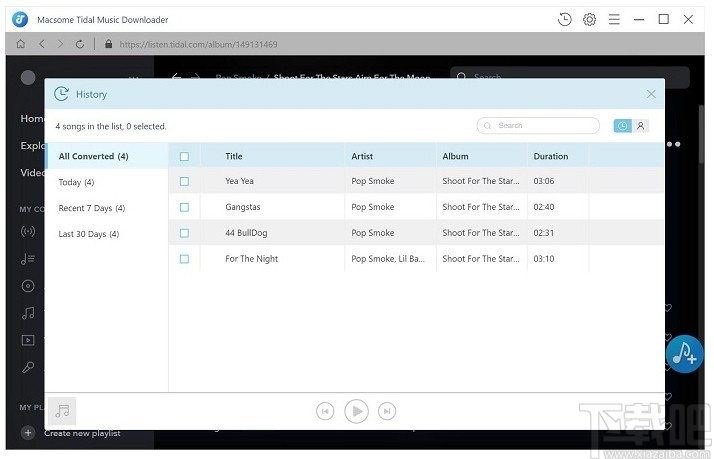Select the 'Gangstas' song title
714x459 pixels.
coord(243,207)
